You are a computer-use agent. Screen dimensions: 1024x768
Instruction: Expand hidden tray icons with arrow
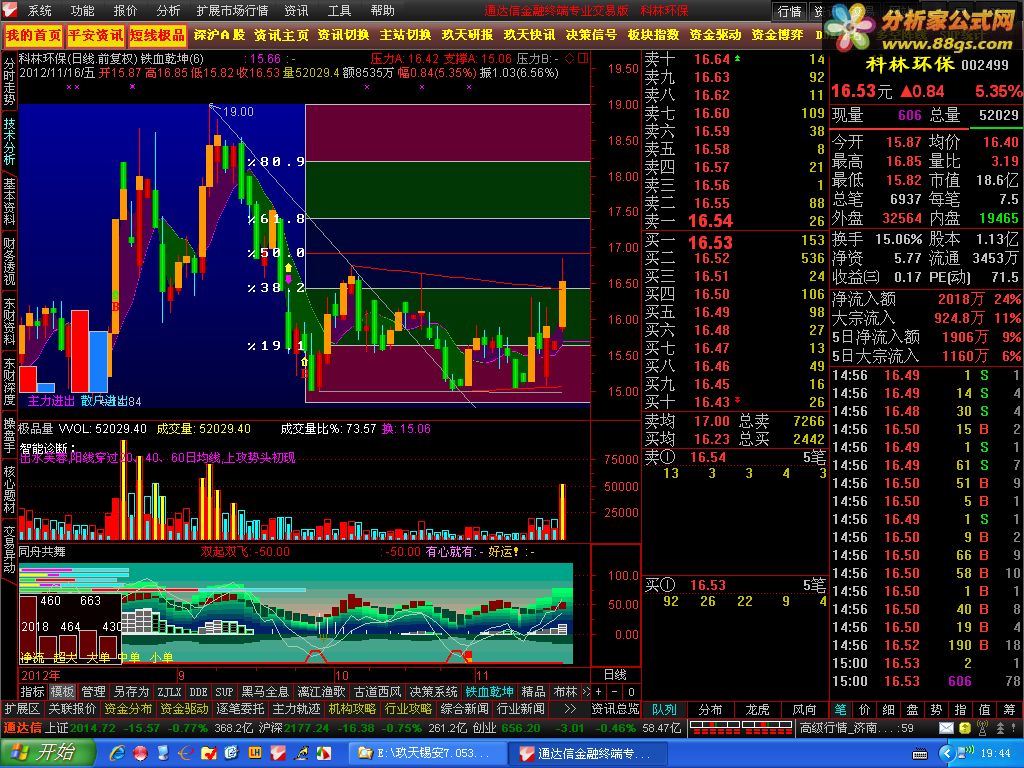click(x=946, y=754)
